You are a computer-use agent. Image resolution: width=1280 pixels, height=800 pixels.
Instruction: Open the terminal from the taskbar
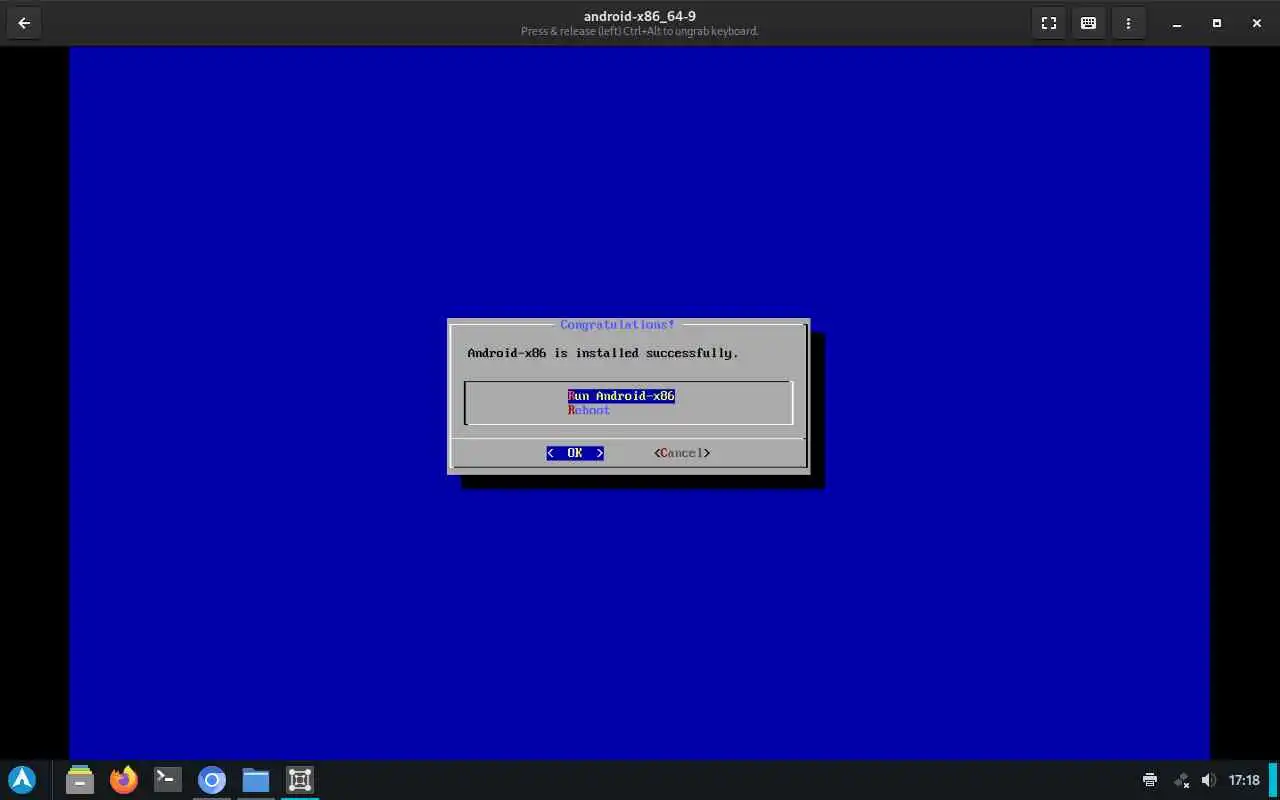click(168, 780)
